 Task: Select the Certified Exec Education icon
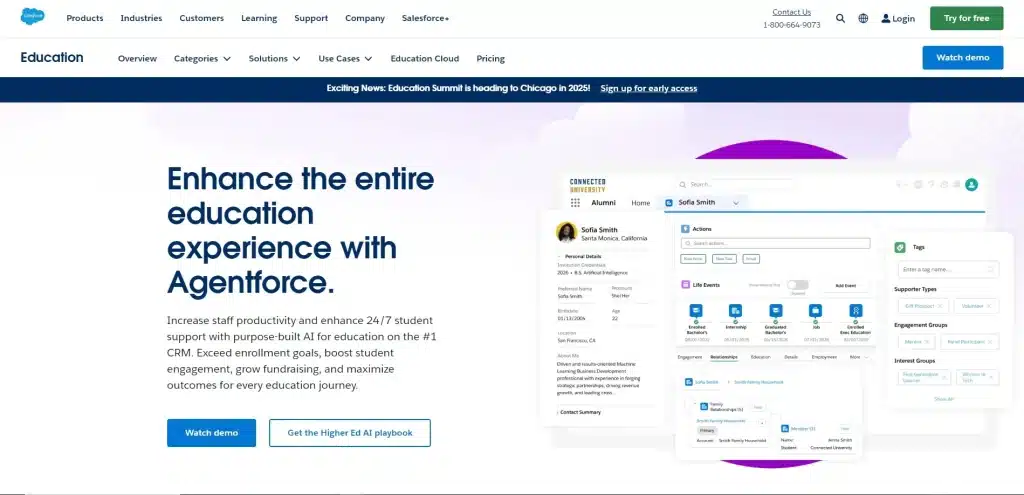click(x=856, y=310)
